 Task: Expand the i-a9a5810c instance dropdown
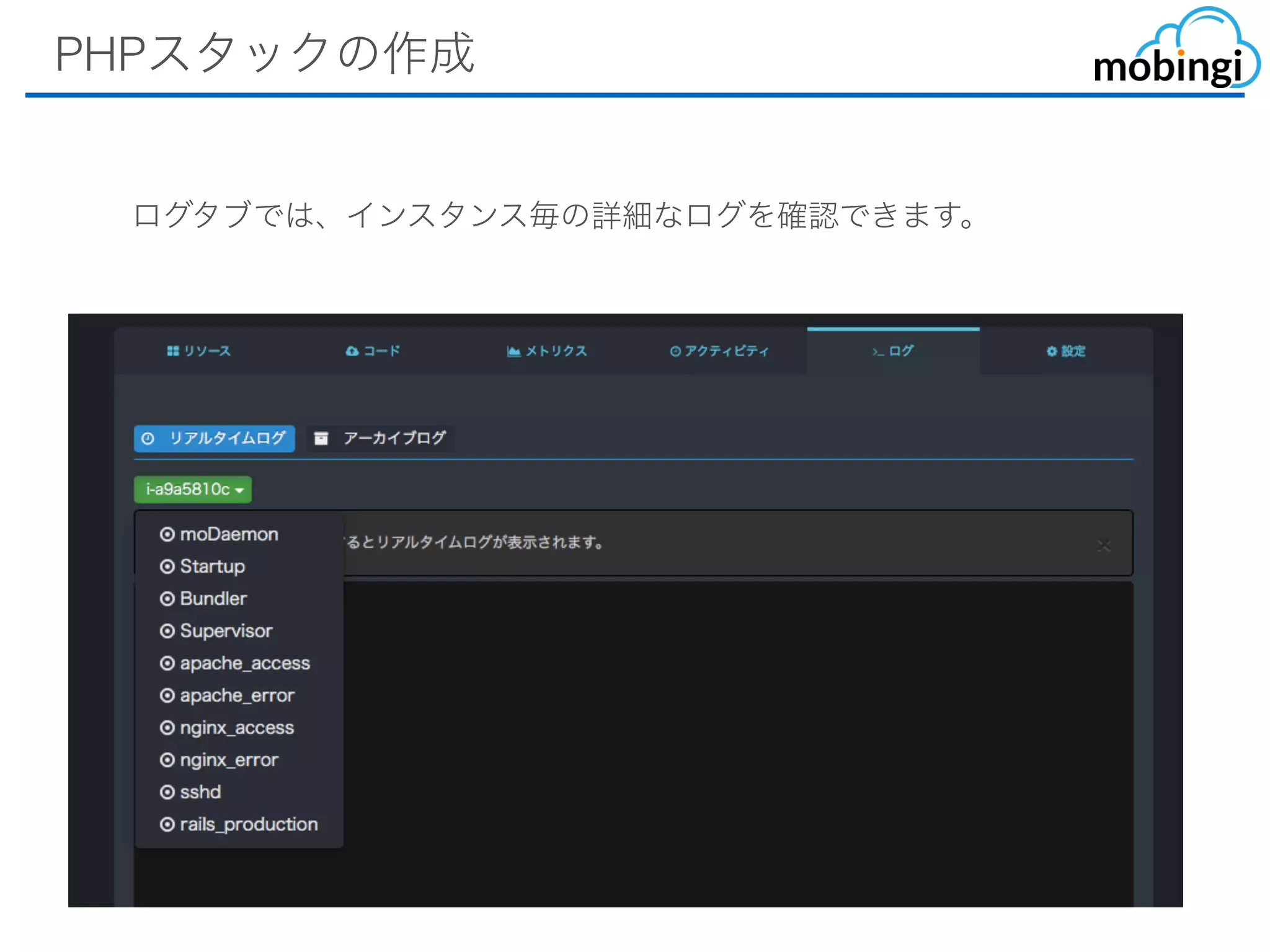point(193,489)
